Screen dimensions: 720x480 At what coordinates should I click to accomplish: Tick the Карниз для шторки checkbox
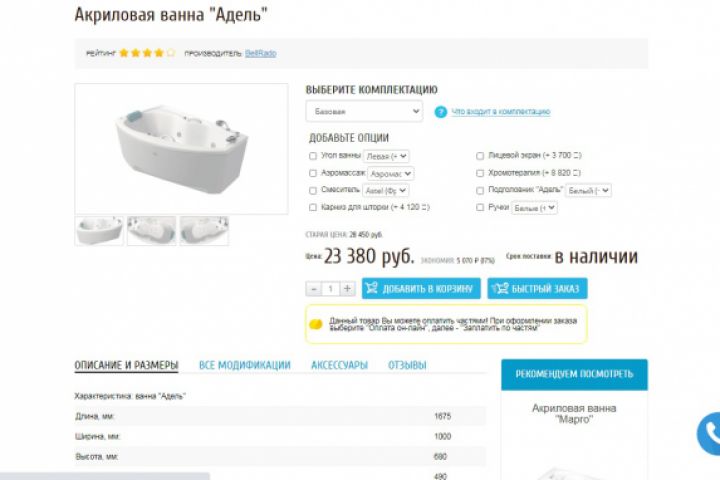click(313, 208)
